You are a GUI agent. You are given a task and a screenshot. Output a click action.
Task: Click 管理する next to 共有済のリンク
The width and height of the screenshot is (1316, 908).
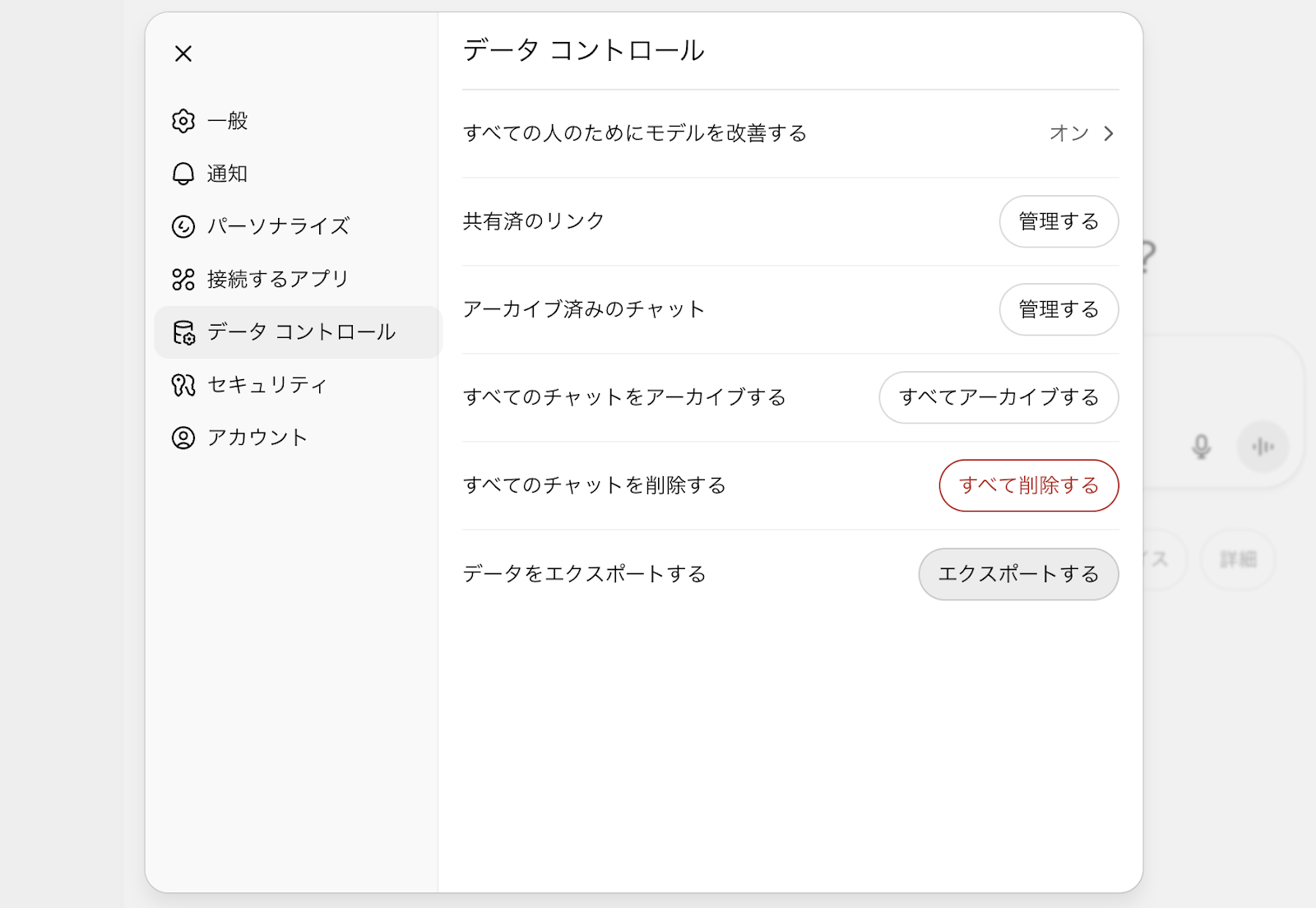tap(1059, 221)
